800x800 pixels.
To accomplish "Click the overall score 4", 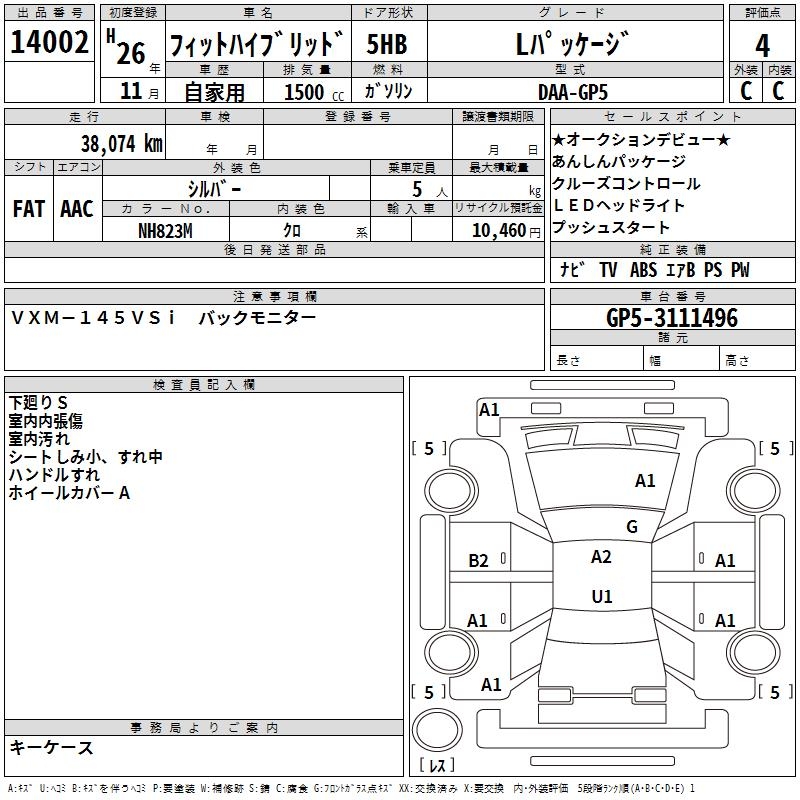I will tap(762, 45).
